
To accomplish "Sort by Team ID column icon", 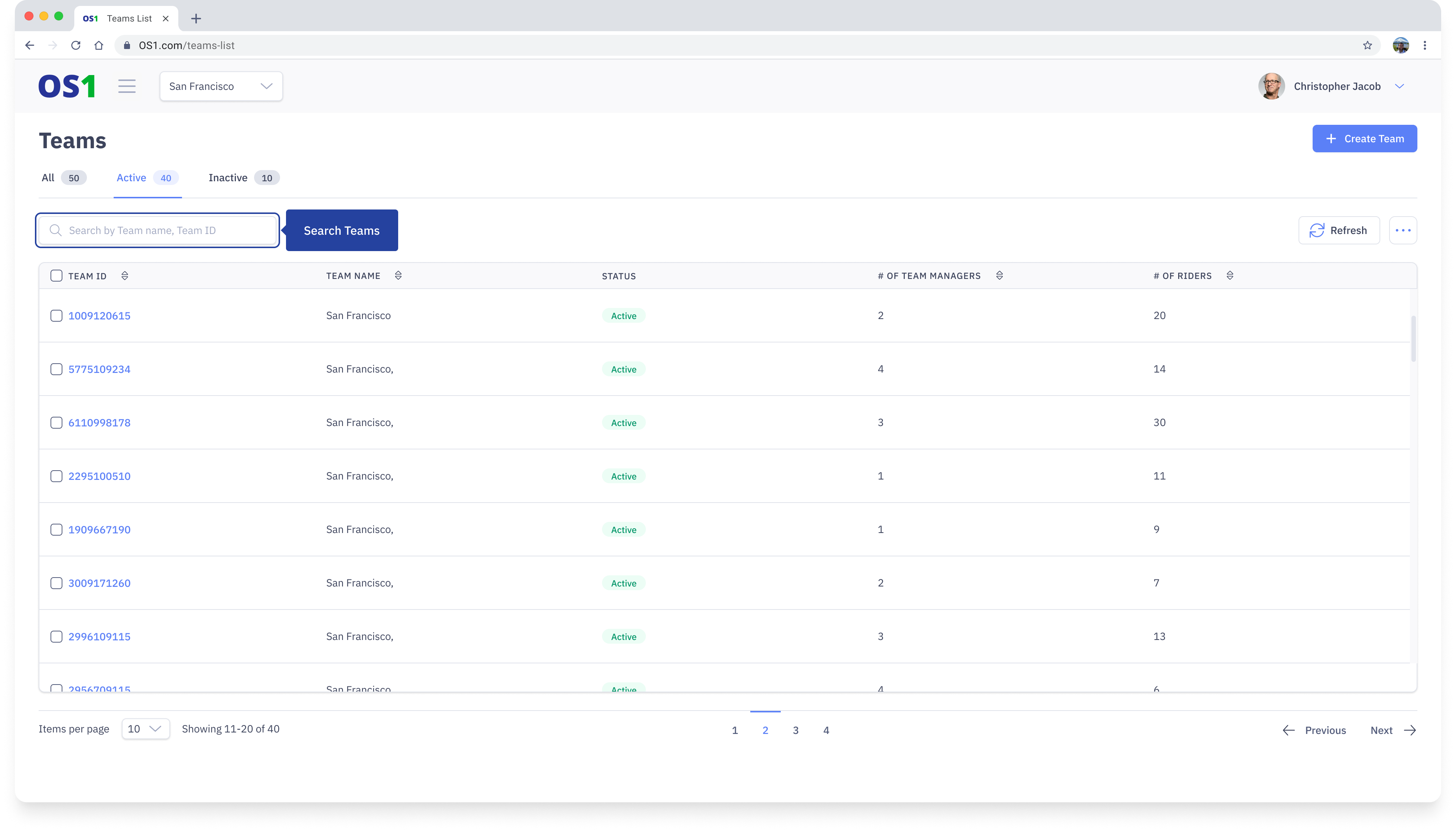I will (124, 276).
